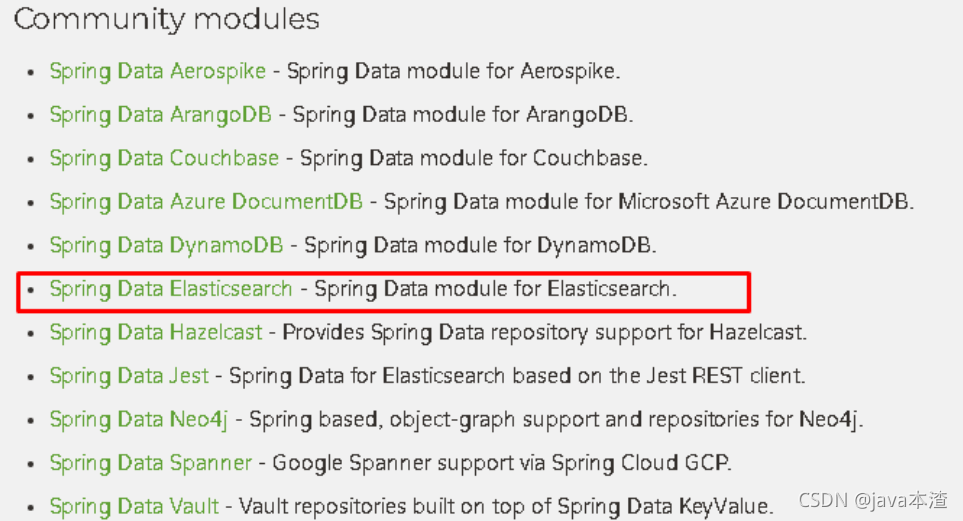Click description text 'Spring Data module for Elasticsearch'
The height and width of the screenshot is (521, 963).
[496, 289]
